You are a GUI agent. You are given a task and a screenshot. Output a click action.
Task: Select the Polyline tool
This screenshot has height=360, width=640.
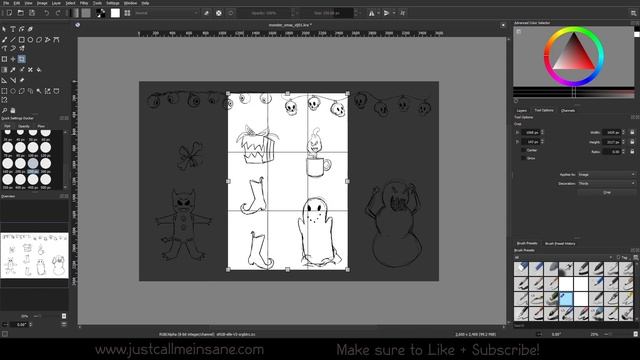click(48, 40)
